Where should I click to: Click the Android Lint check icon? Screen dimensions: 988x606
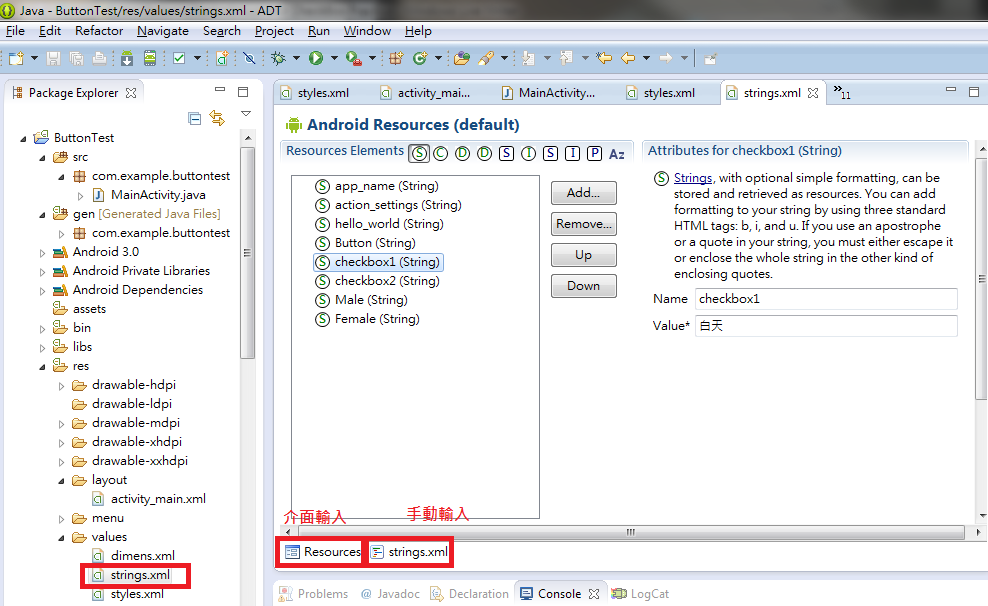pos(179,59)
